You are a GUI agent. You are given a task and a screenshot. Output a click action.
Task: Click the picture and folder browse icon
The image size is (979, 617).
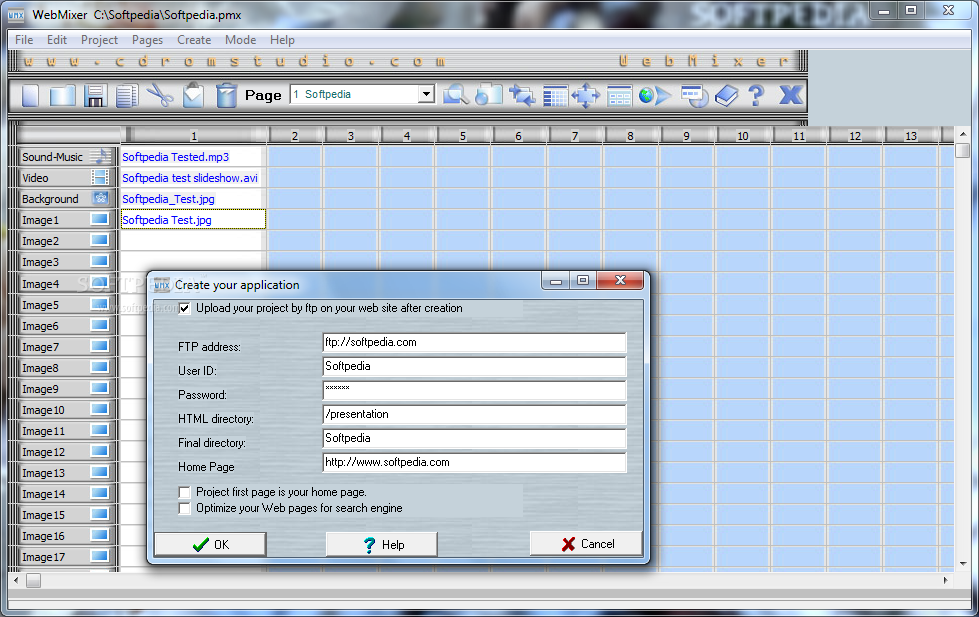point(488,96)
